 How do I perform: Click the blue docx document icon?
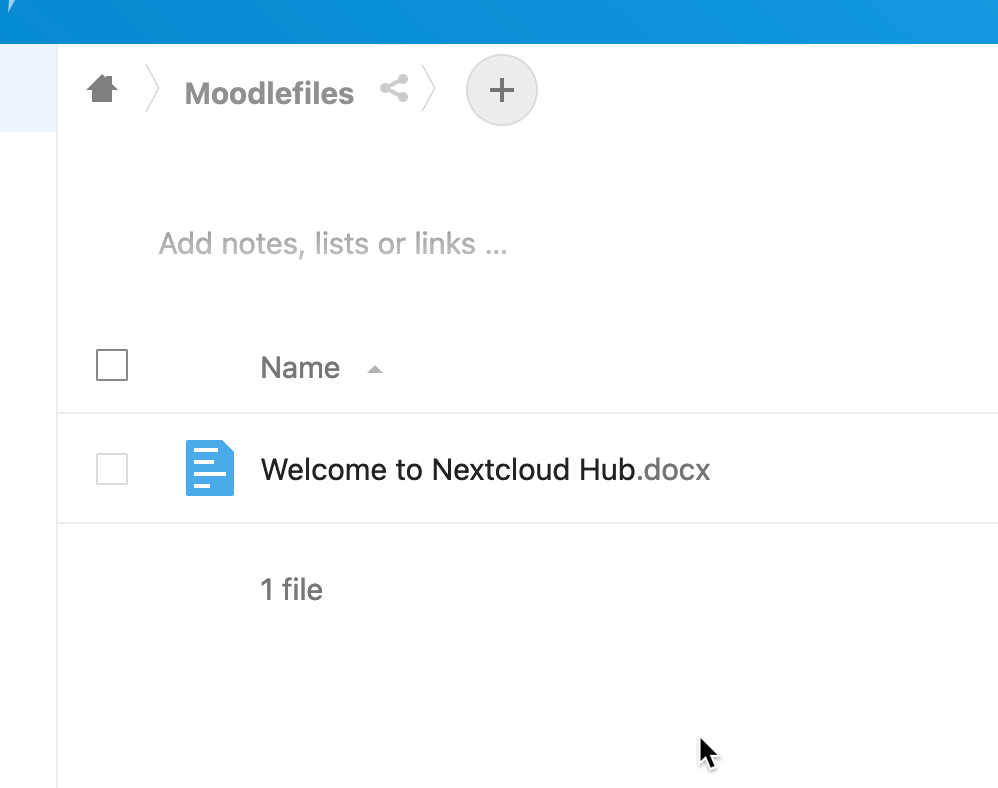pyautogui.click(x=209, y=468)
